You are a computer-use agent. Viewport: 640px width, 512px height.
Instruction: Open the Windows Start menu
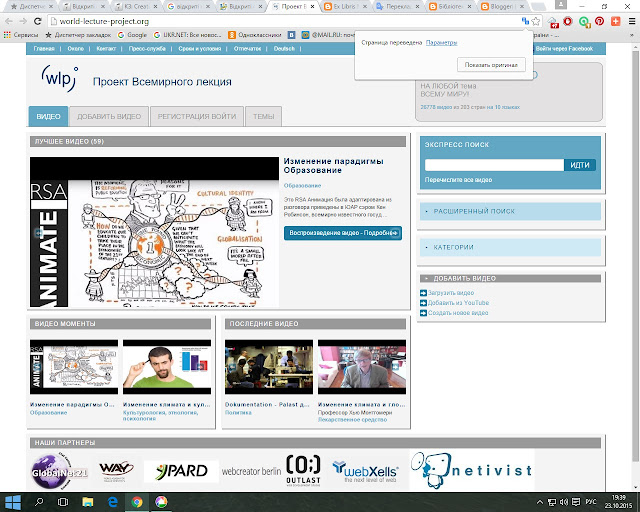[12, 502]
